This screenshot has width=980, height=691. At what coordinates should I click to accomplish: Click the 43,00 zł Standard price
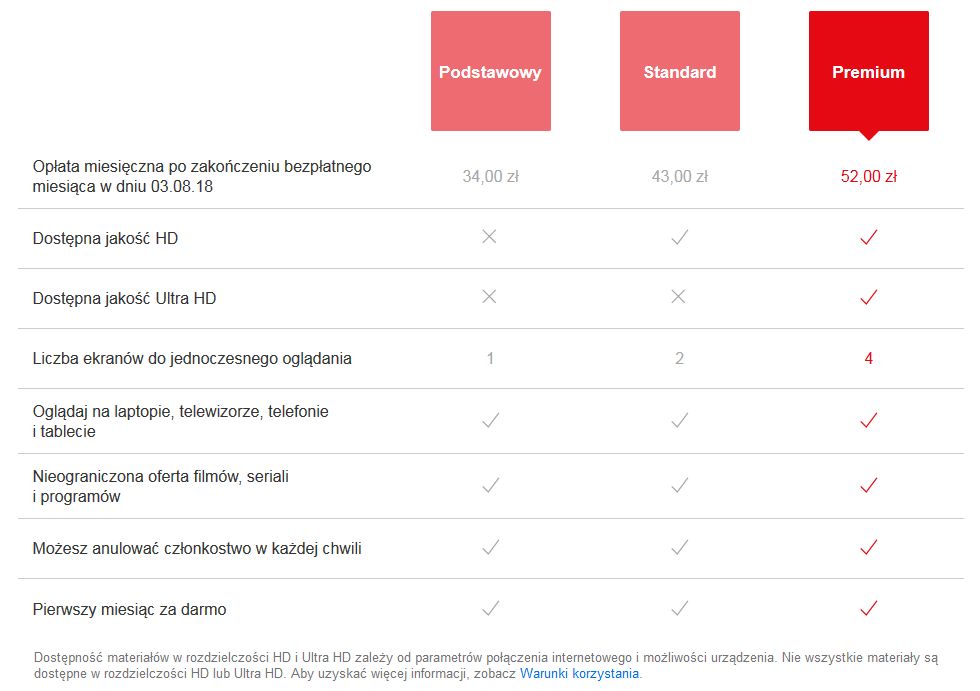(x=679, y=176)
